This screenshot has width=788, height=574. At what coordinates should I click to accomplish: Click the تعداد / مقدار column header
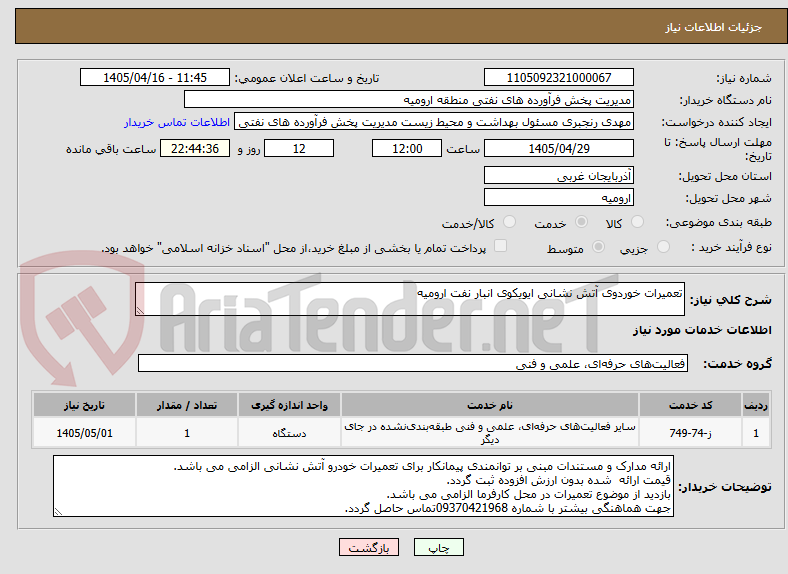(186, 405)
